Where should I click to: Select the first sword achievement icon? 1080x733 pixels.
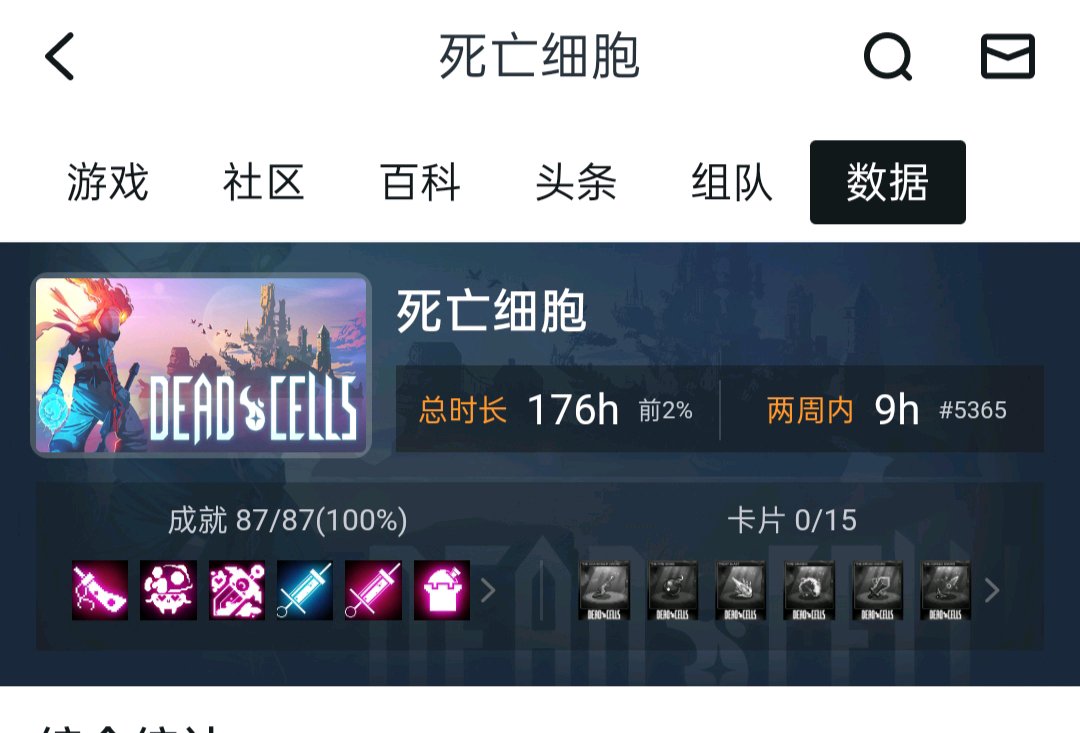[100, 590]
